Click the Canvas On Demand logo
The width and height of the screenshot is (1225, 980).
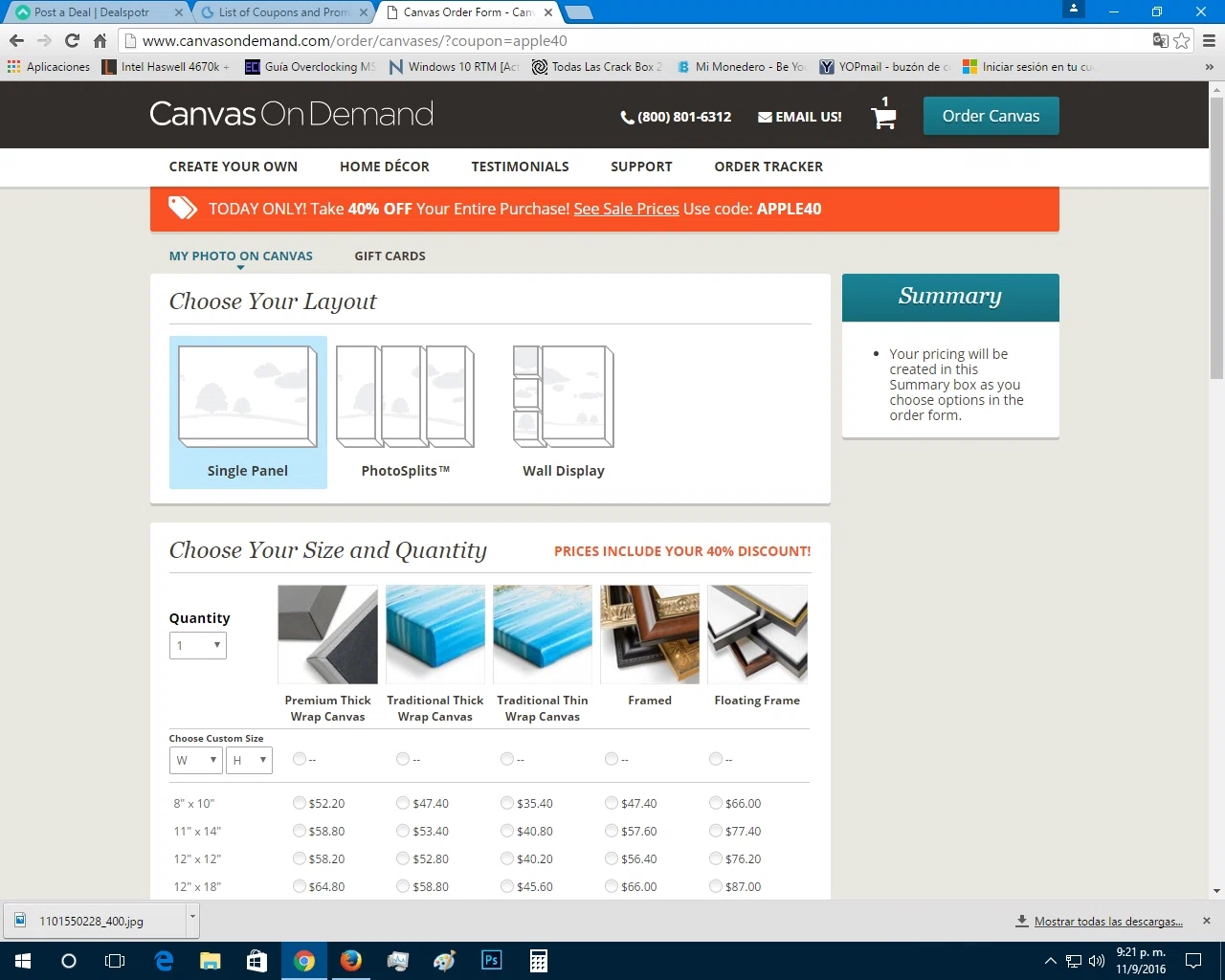[291, 114]
